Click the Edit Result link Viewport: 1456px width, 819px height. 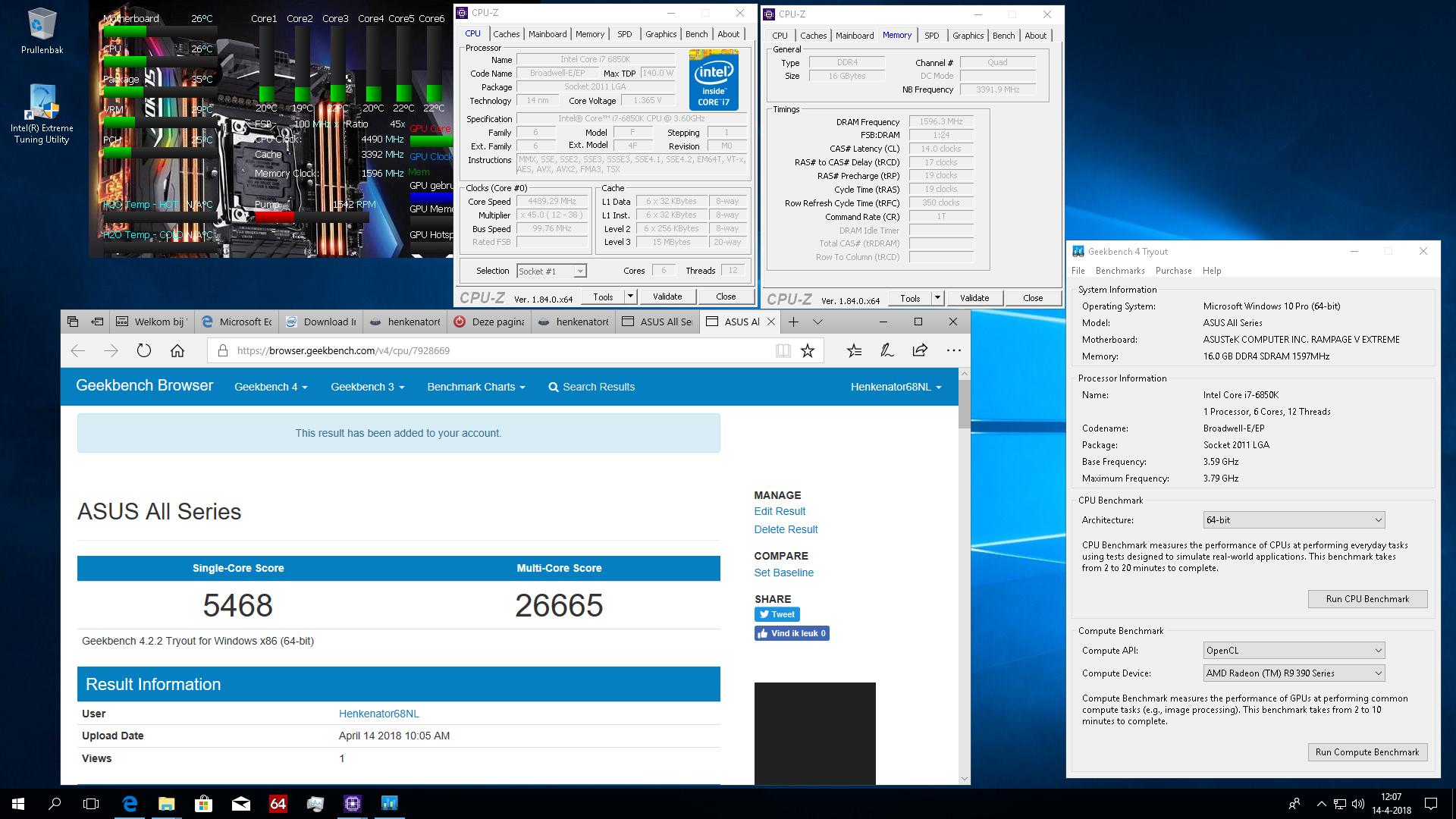[779, 511]
